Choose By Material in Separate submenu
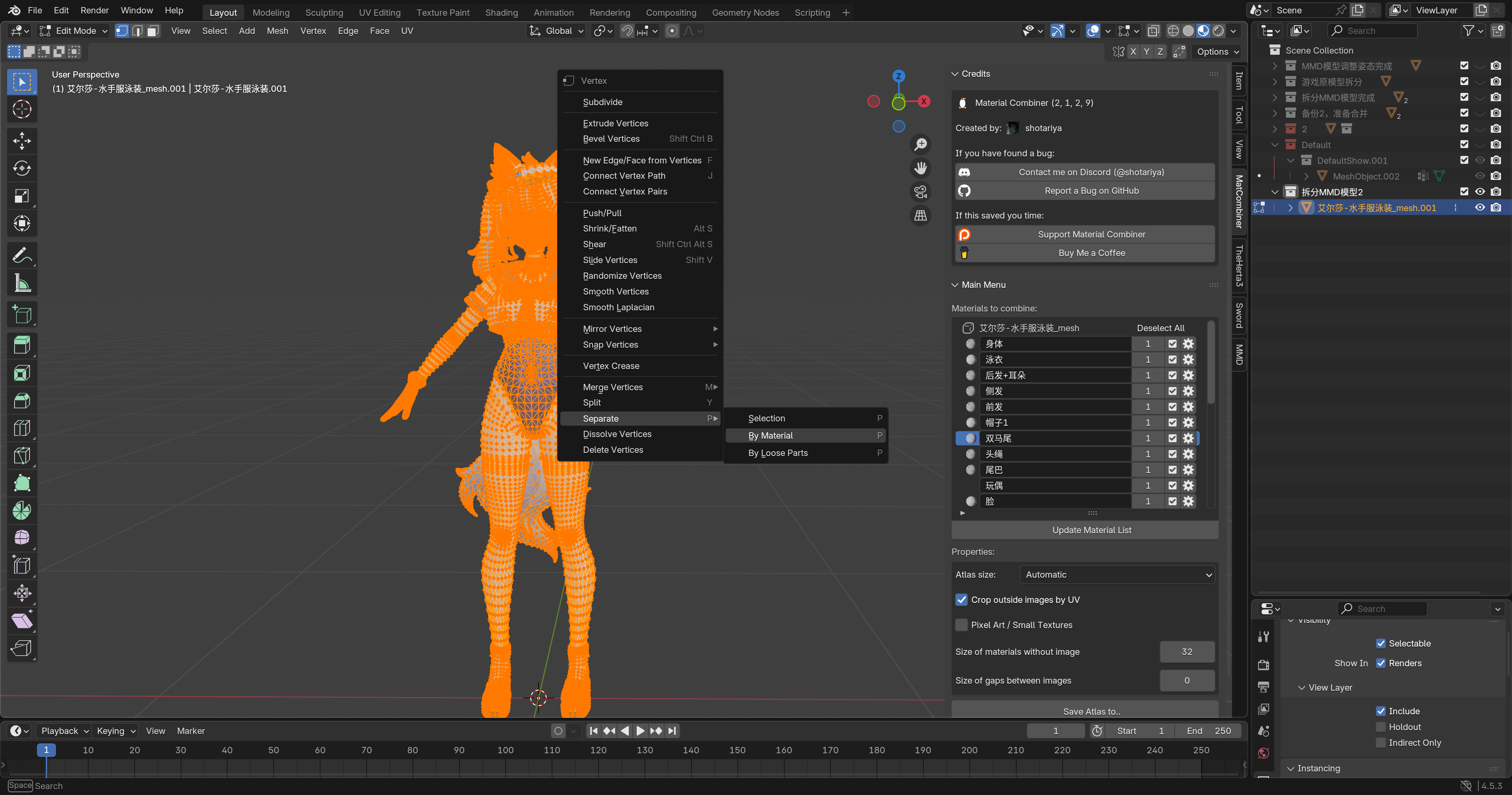 click(x=770, y=435)
